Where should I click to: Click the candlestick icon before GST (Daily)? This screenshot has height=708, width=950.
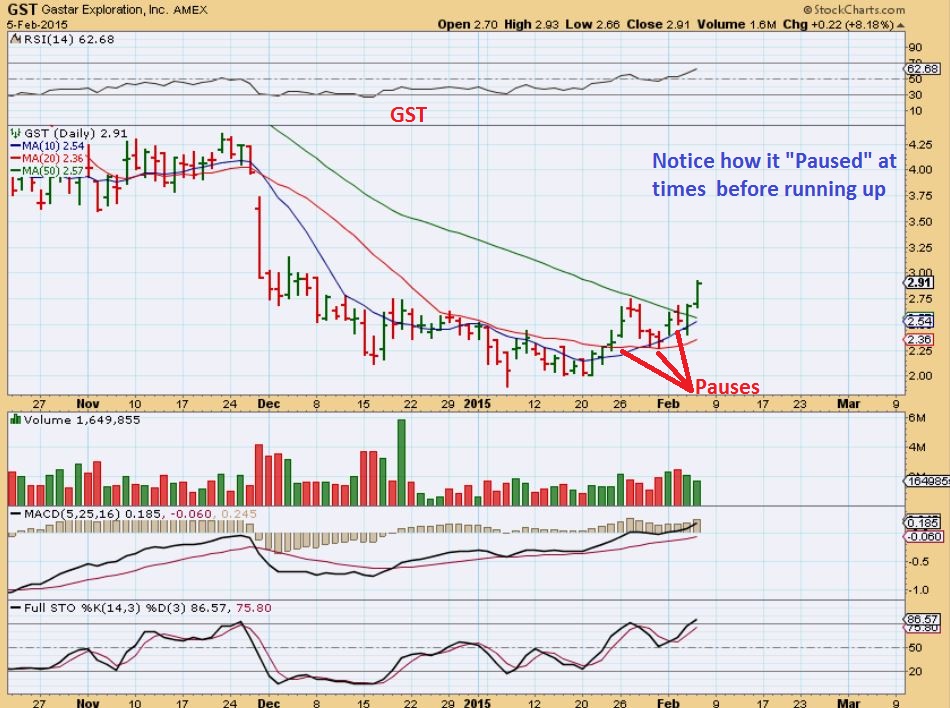point(16,133)
